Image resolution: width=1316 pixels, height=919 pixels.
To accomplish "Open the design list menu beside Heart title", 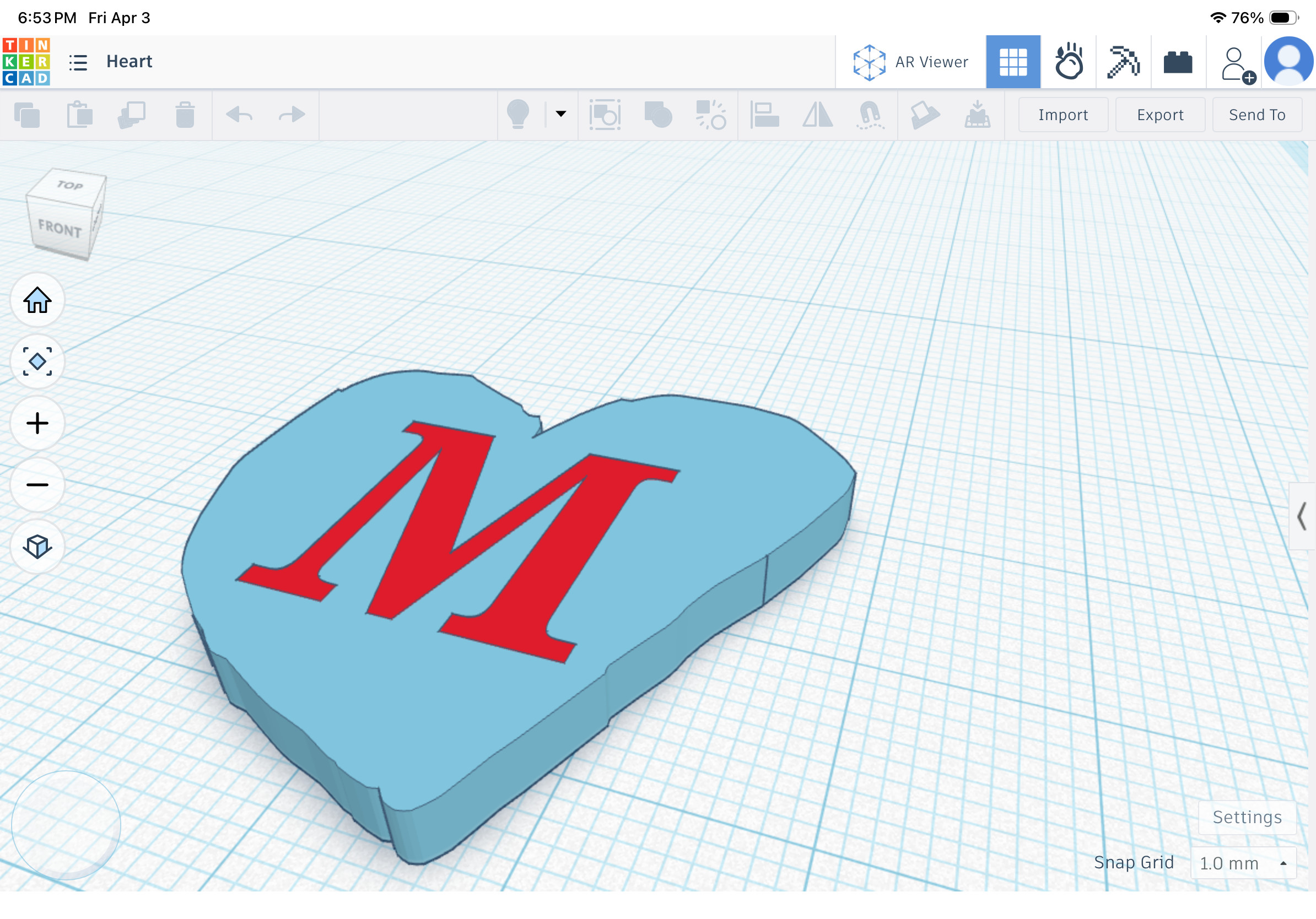I will pyautogui.click(x=78, y=62).
